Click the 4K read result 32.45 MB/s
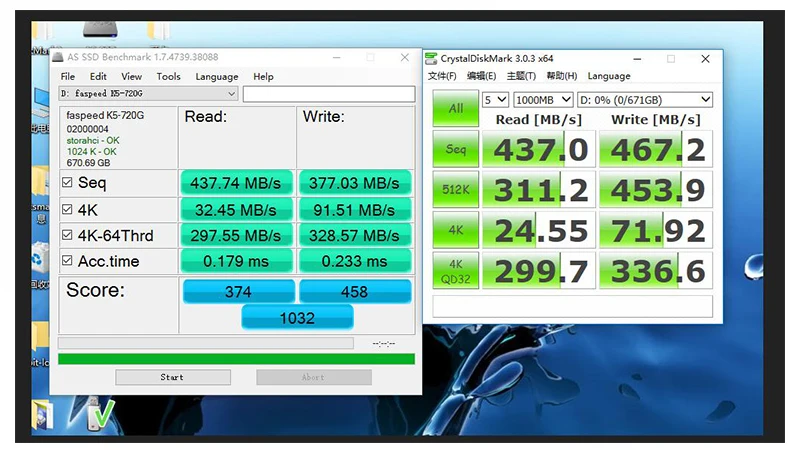This screenshot has height=450, width=800. (x=236, y=210)
